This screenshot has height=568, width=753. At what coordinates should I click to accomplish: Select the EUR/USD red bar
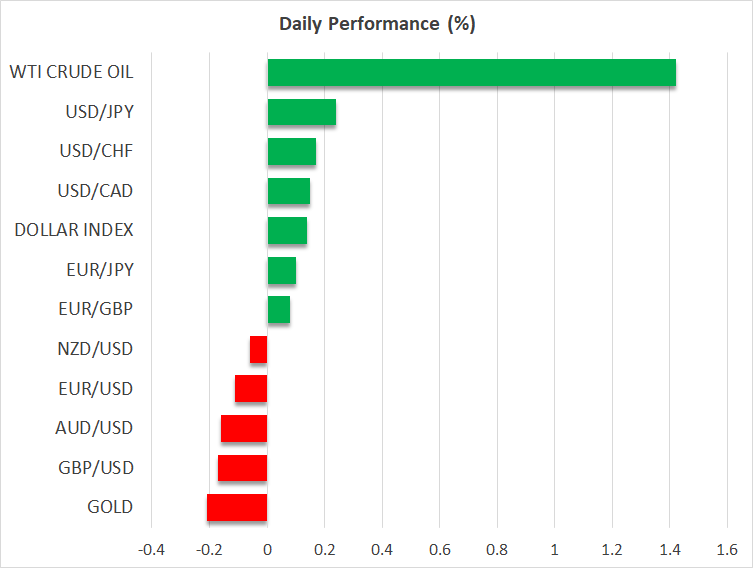(x=251, y=389)
